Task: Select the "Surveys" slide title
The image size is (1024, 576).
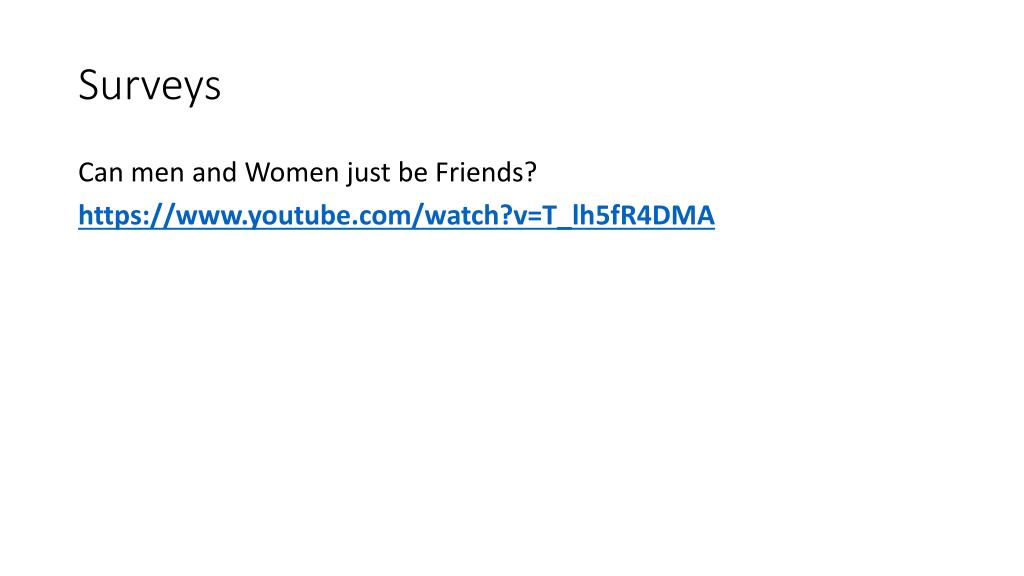Action: (x=150, y=86)
